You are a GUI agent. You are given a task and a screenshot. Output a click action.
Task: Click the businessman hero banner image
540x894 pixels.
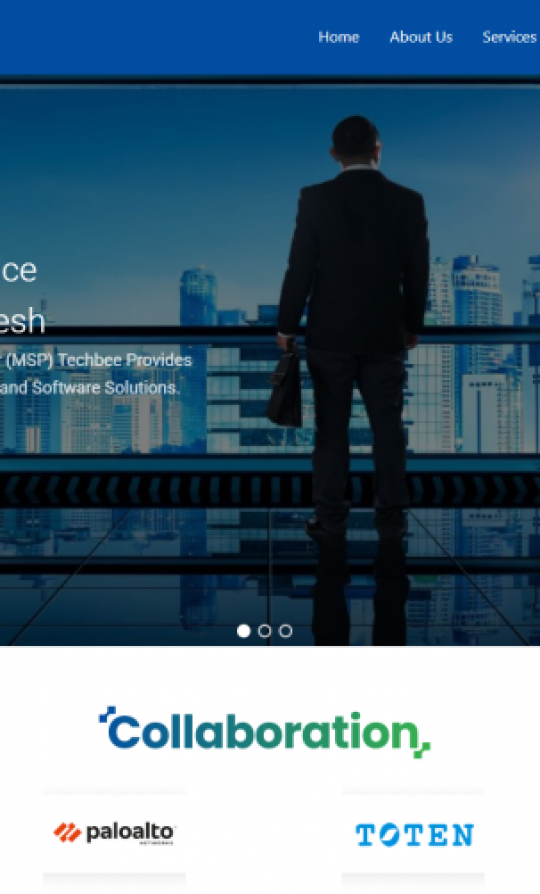[x=270, y=365]
